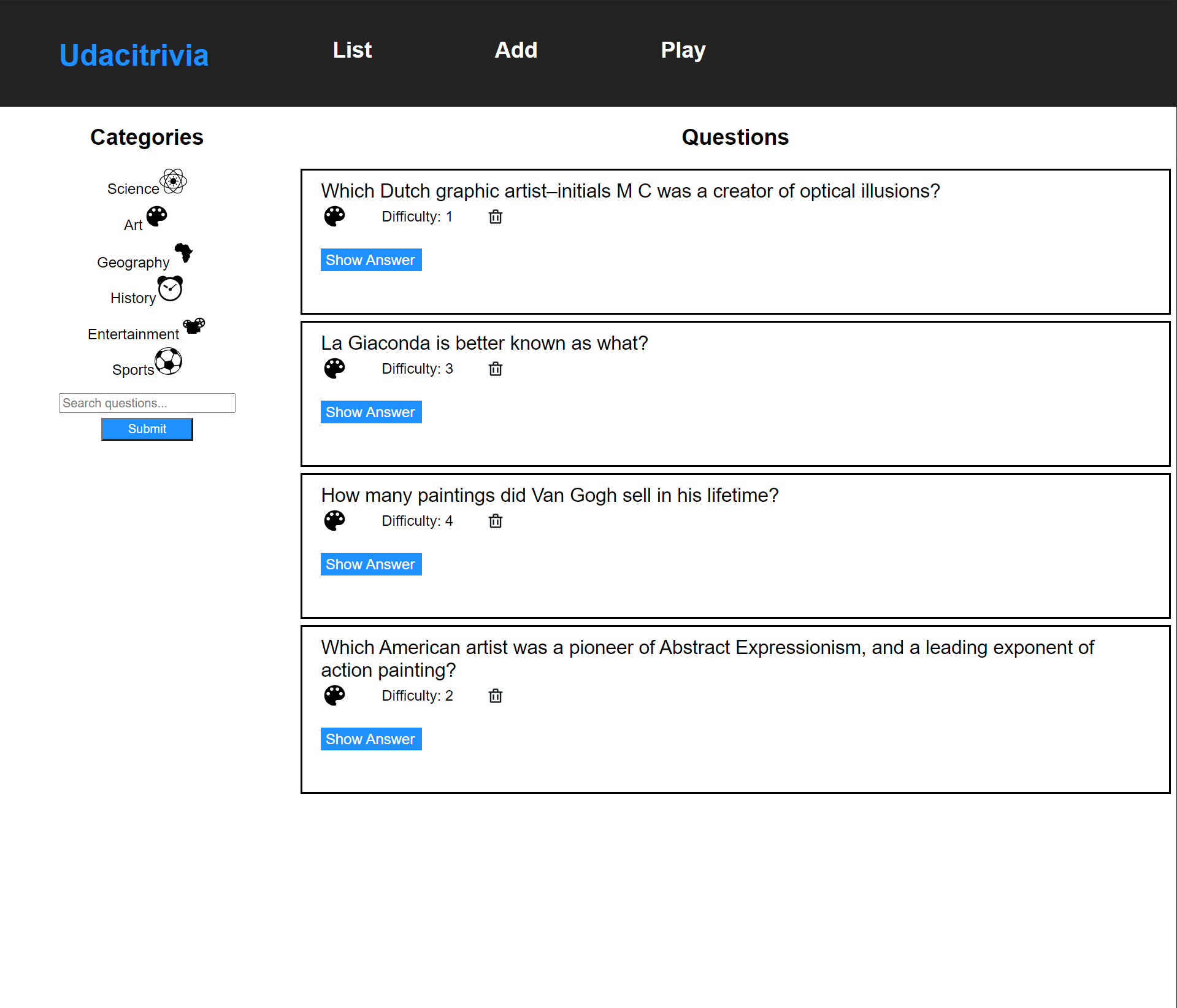Delete the Abstract Expressionism question

tap(495, 696)
